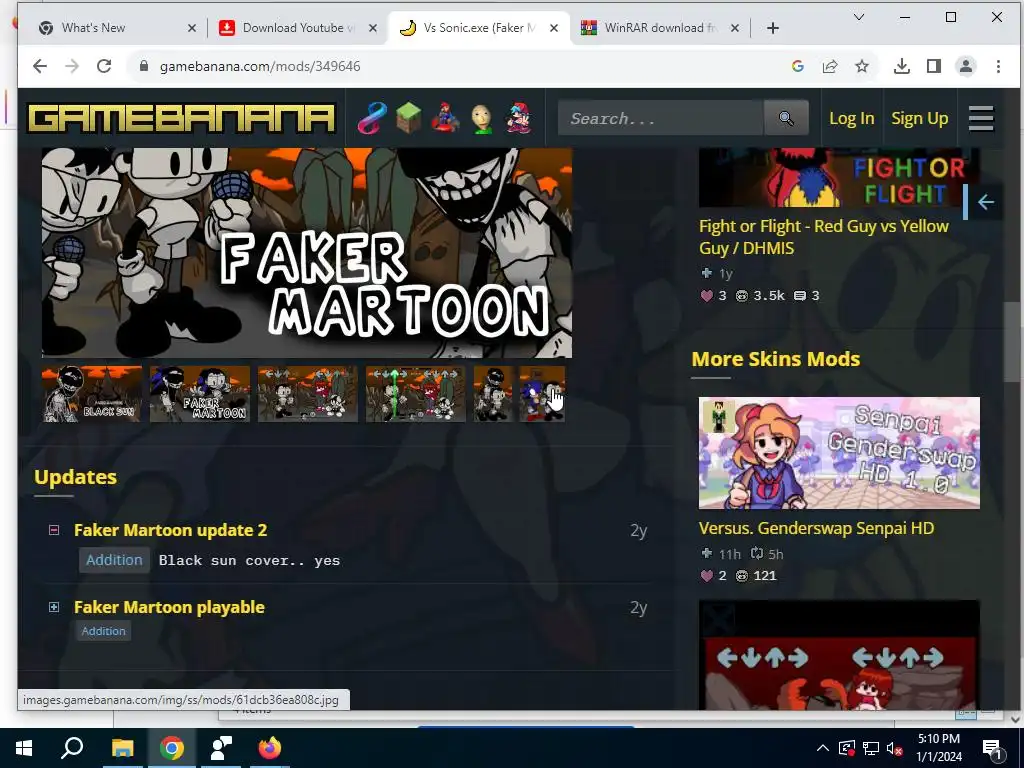Image resolution: width=1024 pixels, height=768 pixels.
Task: Click the GameBanana logo
Action: pos(182,118)
